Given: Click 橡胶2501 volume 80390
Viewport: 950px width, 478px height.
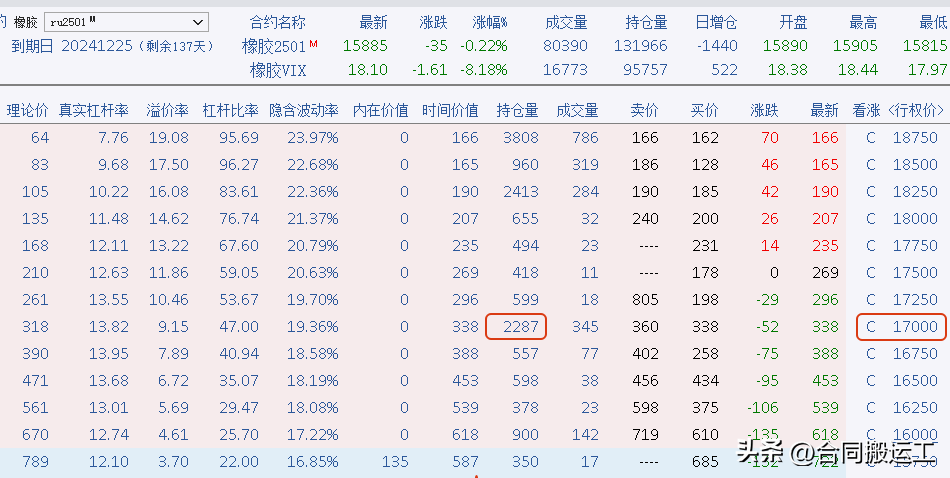Looking at the screenshot, I should pos(565,45).
